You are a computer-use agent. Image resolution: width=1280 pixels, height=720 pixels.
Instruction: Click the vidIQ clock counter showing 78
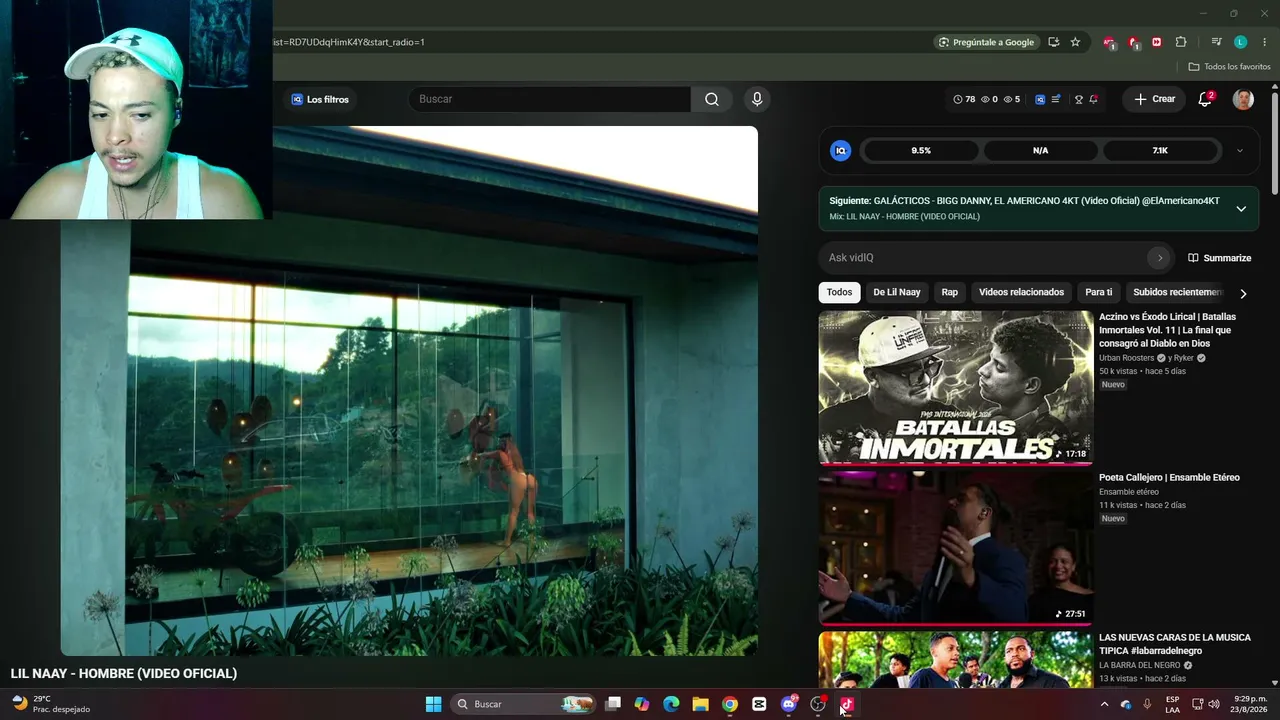[x=964, y=99]
